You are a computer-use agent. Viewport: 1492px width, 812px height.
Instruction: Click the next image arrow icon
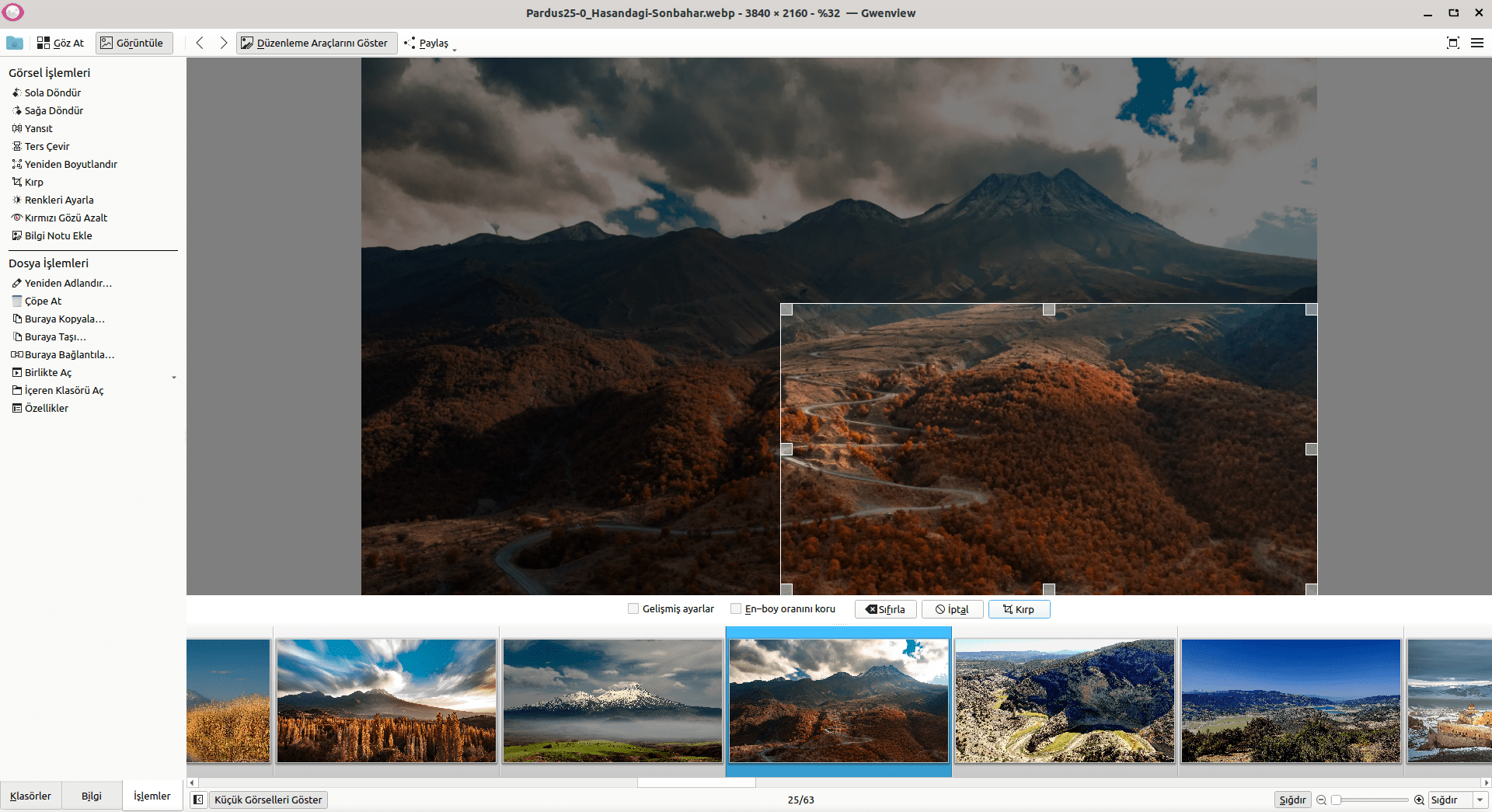pos(224,43)
